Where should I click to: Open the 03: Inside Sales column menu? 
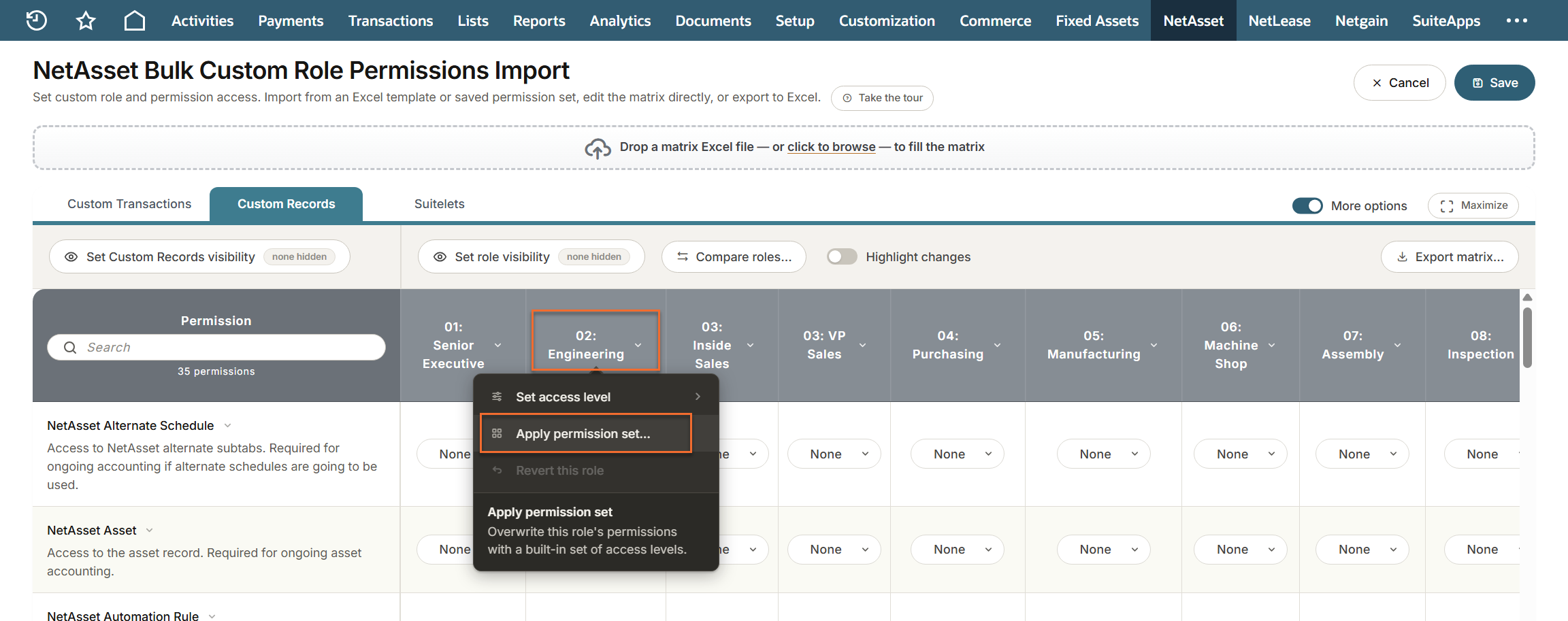750,346
